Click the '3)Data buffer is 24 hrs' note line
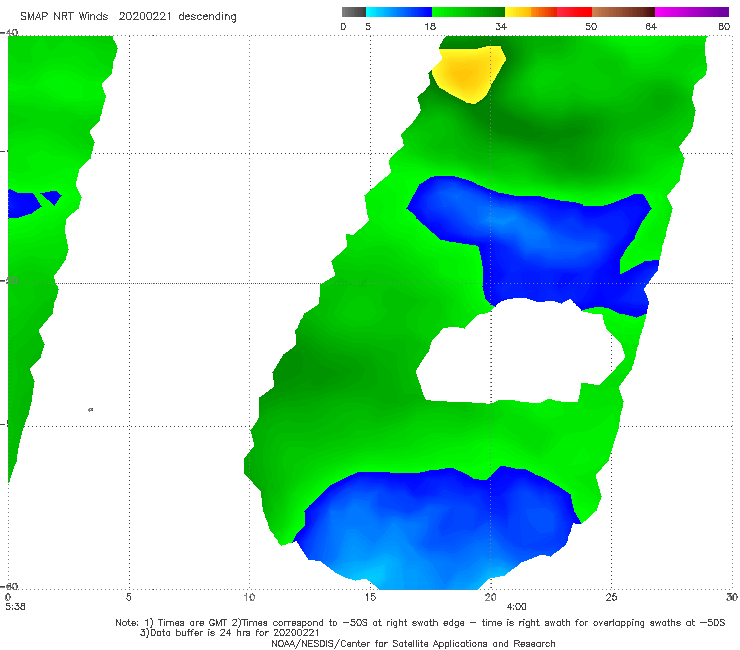The height and width of the screenshot is (650, 740). [x=229, y=633]
